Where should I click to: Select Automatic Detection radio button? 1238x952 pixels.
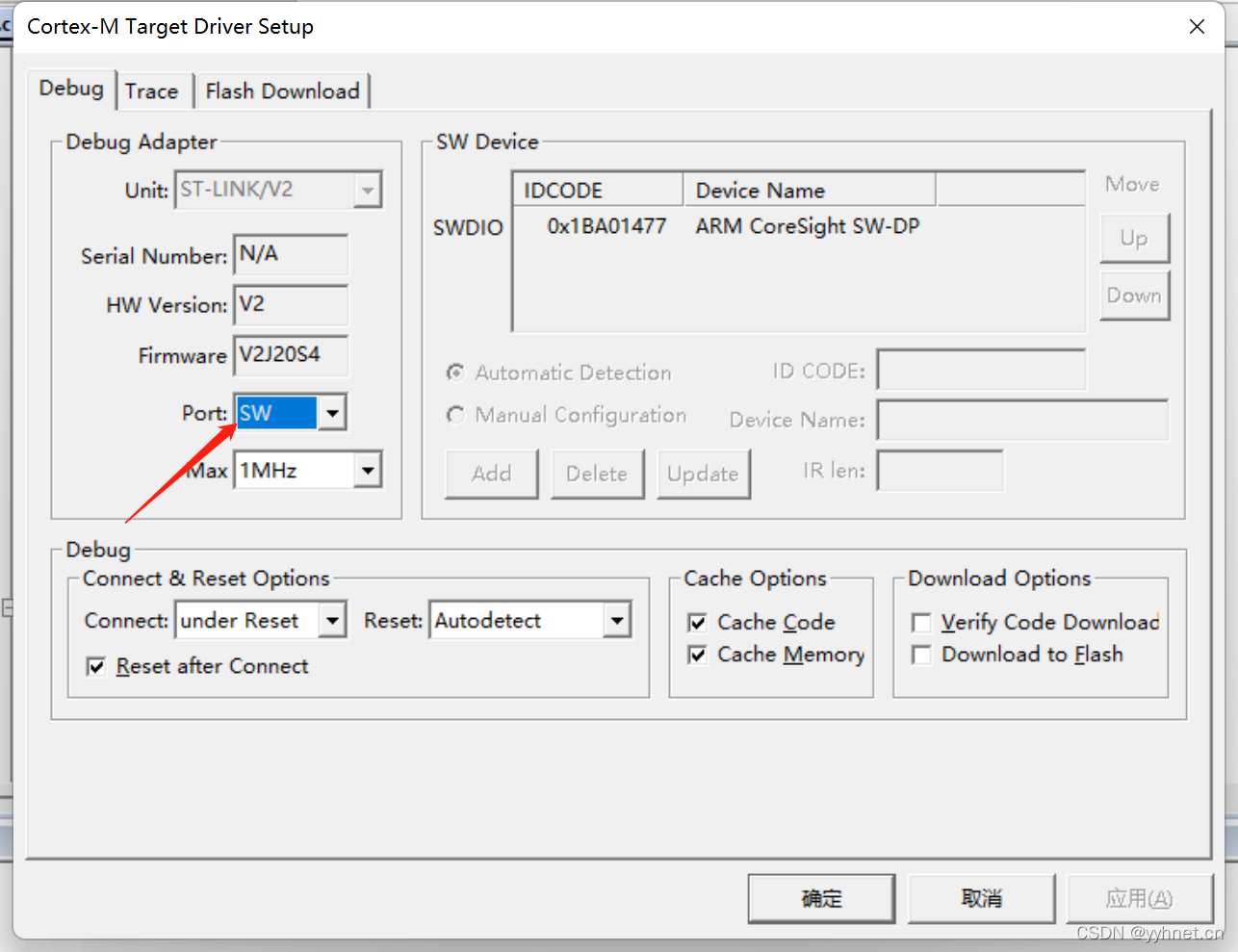[455, 373]
